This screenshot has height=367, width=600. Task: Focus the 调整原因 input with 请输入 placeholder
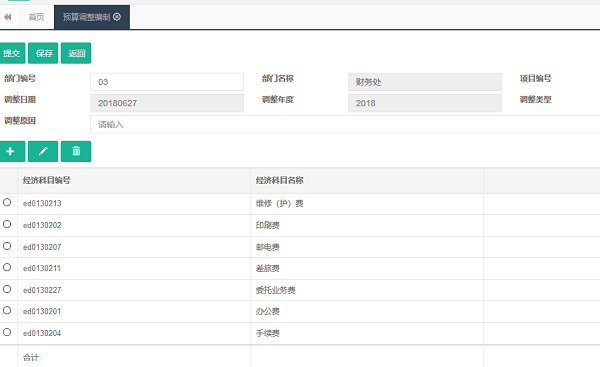[x=345, y=124]
